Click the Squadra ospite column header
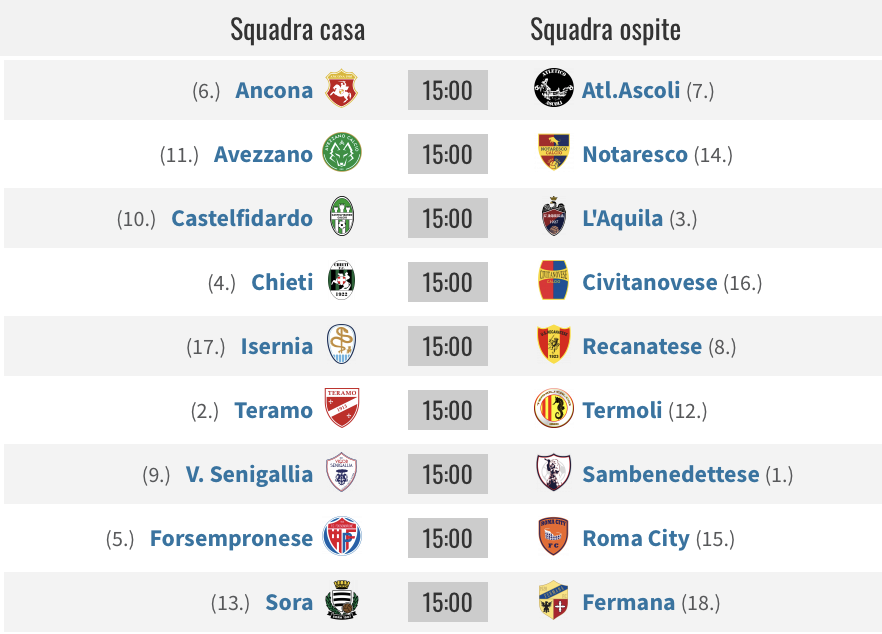Image resolution: width=882 pixels, height=634 pixels. click(605, 30)
